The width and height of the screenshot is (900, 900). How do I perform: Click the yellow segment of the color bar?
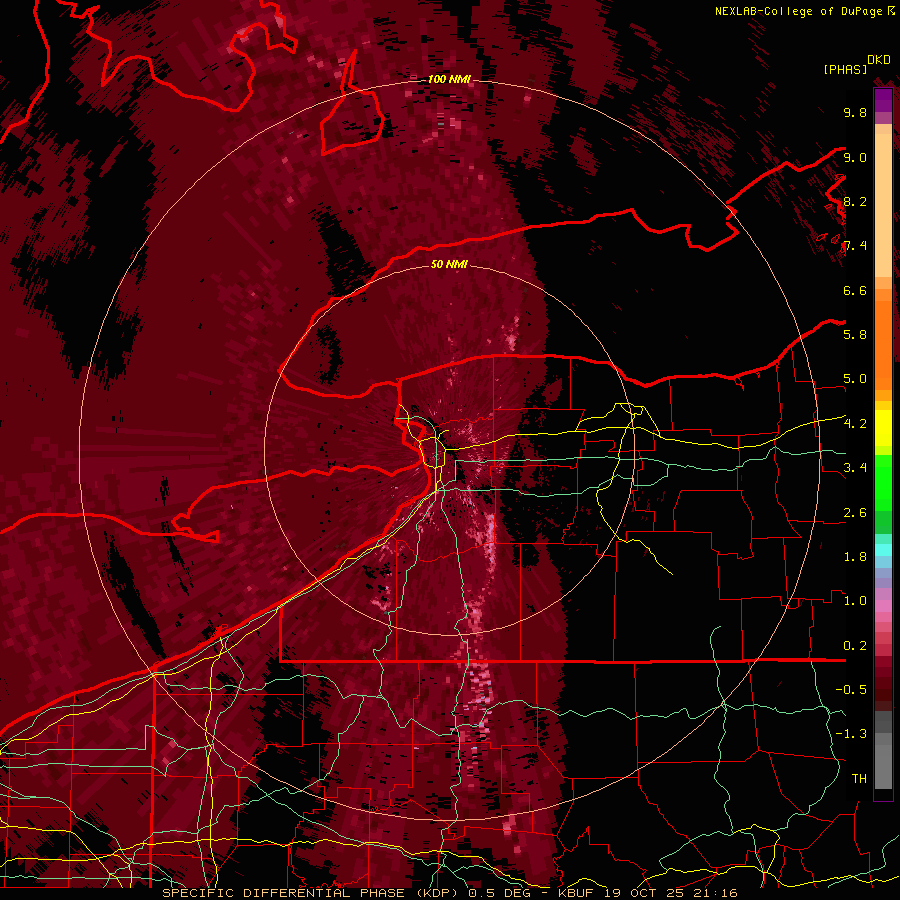coord(883,428)
